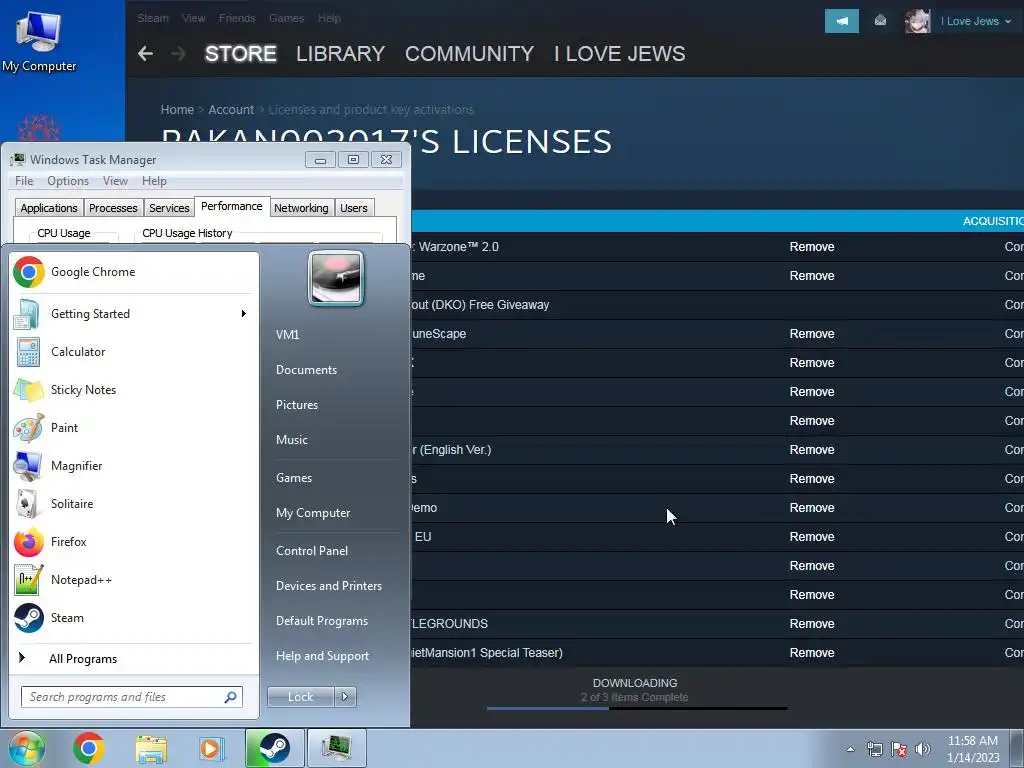Open Magnifier from the Start menu
The width and height of the screenshot is (1024, 768).
[133, 466]
